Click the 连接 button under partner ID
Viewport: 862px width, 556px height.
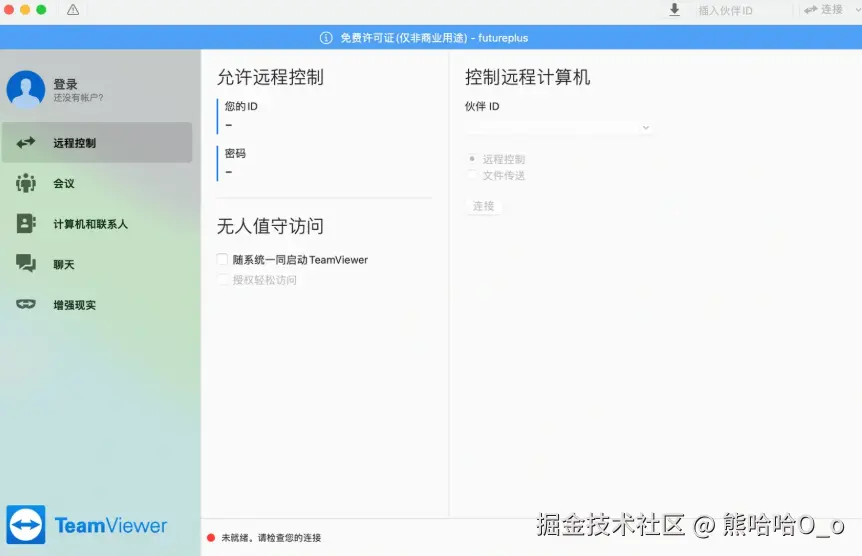pos(483,206)
